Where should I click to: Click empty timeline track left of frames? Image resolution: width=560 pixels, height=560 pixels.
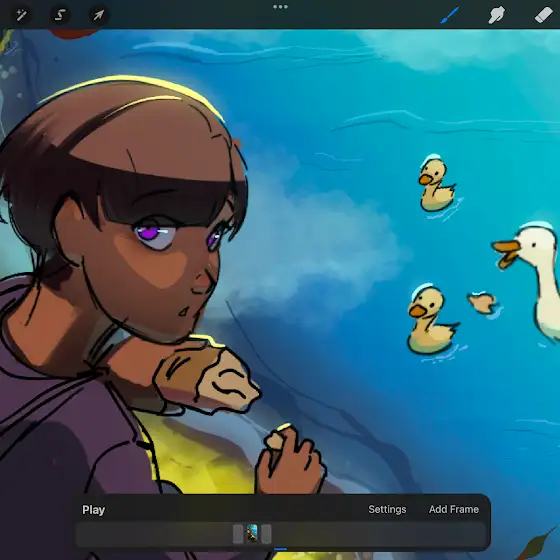coord(154,534)
